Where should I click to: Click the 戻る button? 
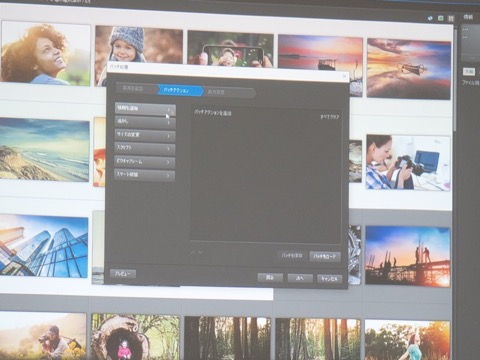tap(270, 277)
